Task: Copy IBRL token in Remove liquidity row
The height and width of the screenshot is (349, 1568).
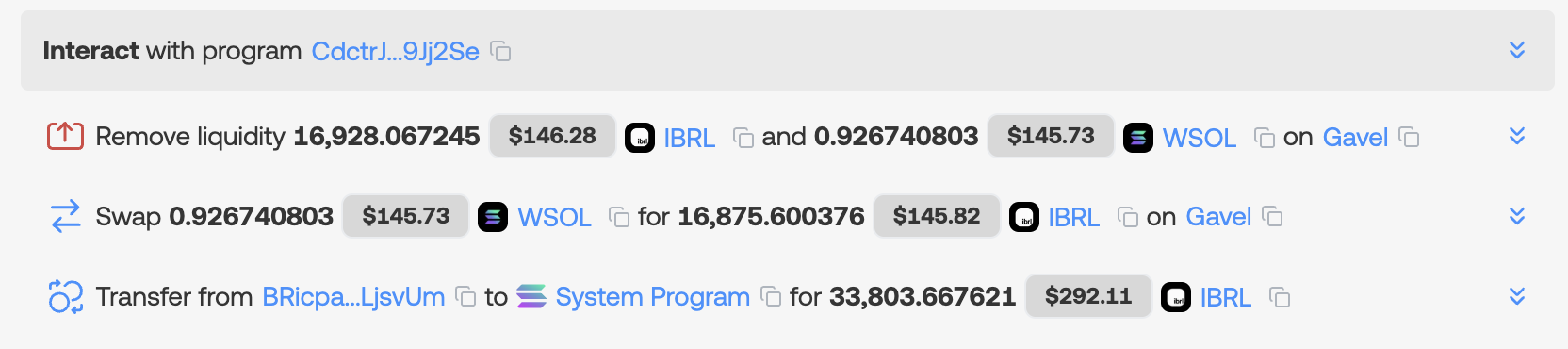Action: coord(743,138)
